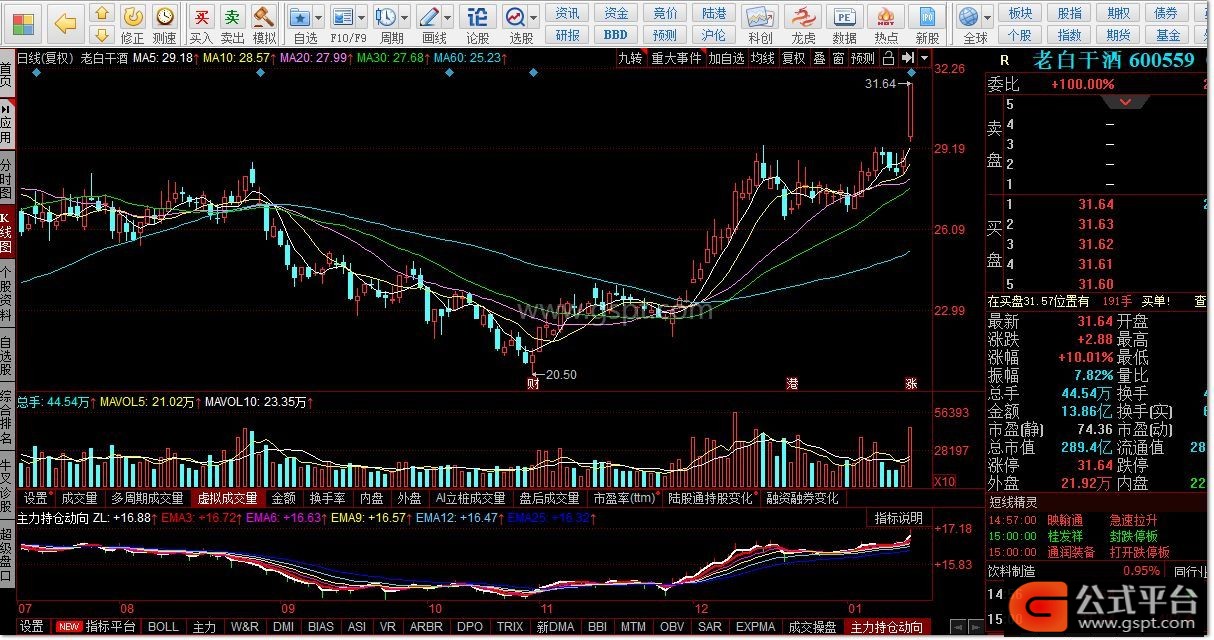
Task: Expand the 周期 period dropdown arrow
Action: pos(405,18)
